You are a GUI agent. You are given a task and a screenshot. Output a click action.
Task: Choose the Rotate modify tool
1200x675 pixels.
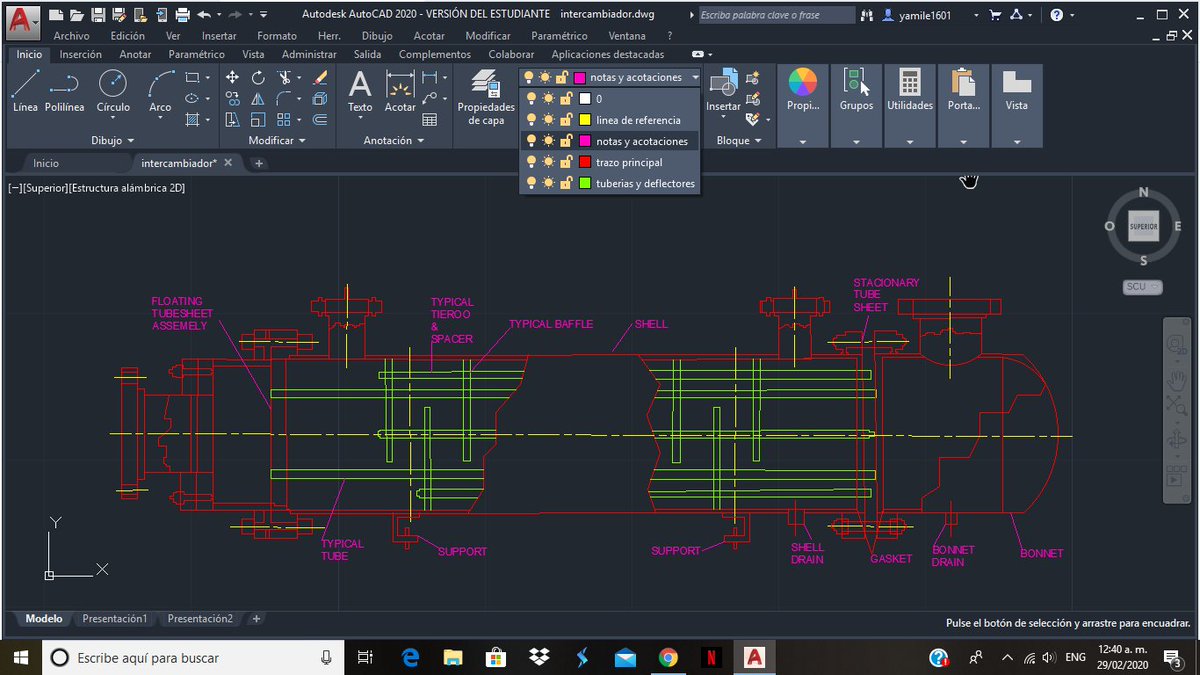(258, 77)
